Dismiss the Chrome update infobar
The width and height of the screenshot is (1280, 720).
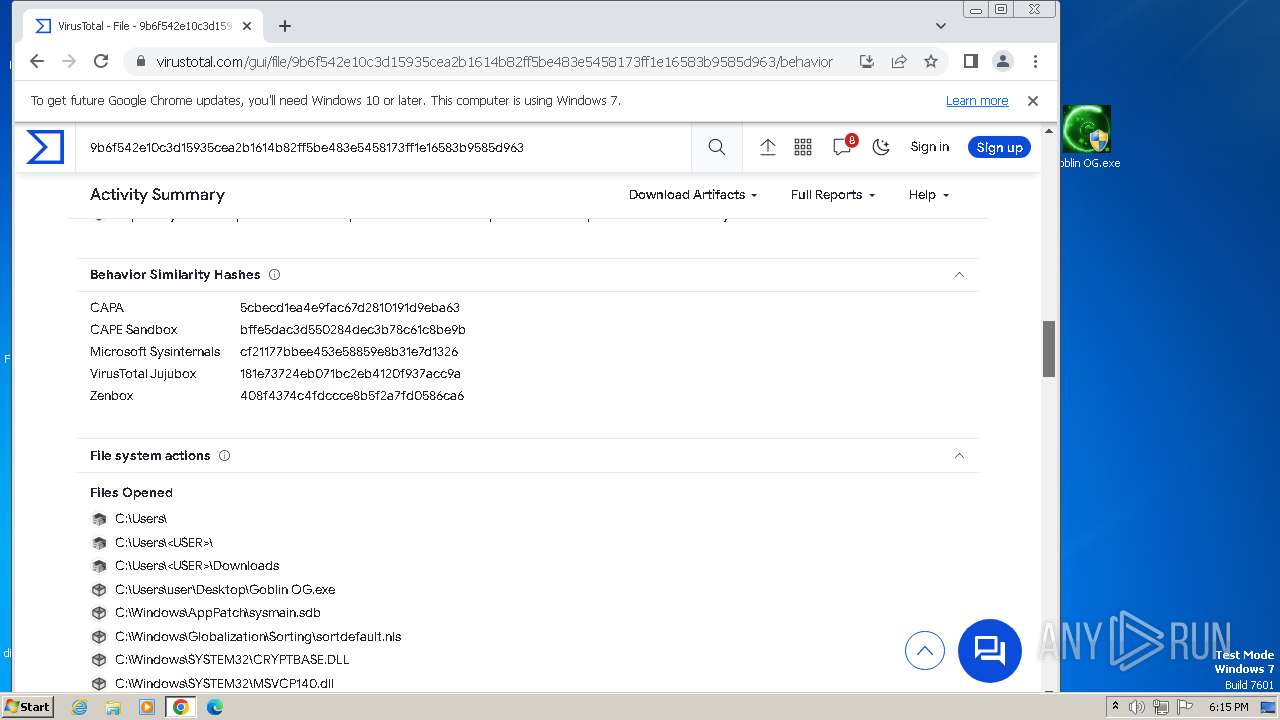1033,101
